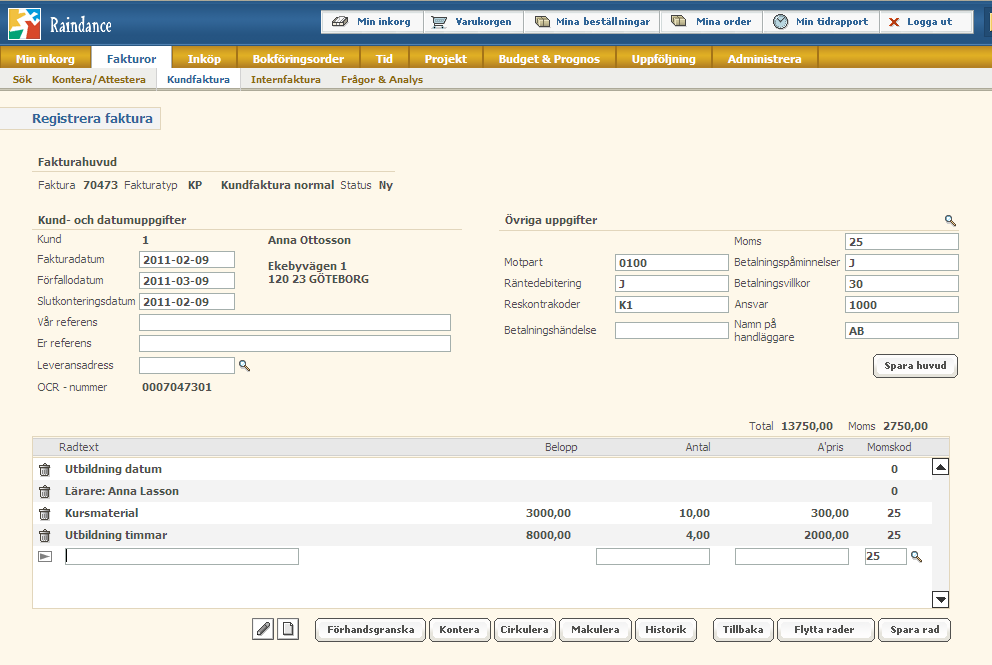Click the Kontera button
Image resolution: width=992 pixels, height=665 pixels.
coord(459,630)
